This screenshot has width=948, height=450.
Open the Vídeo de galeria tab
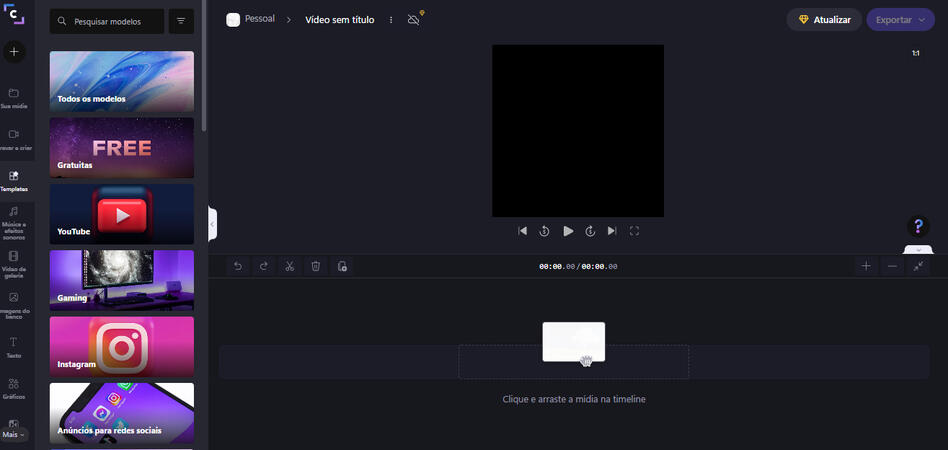[x=14, y=265]
